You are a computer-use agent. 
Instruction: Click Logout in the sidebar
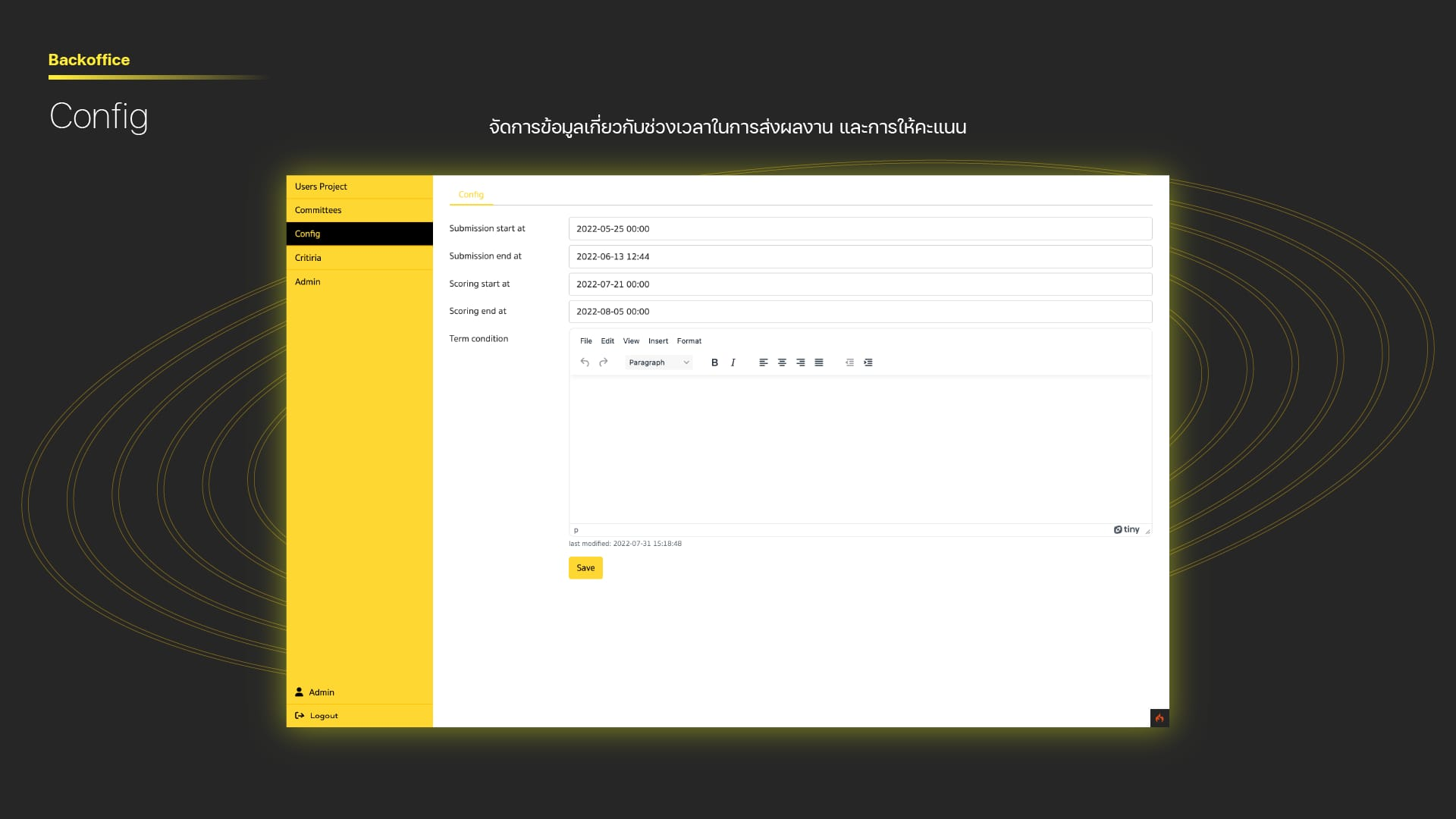[323, 716]
